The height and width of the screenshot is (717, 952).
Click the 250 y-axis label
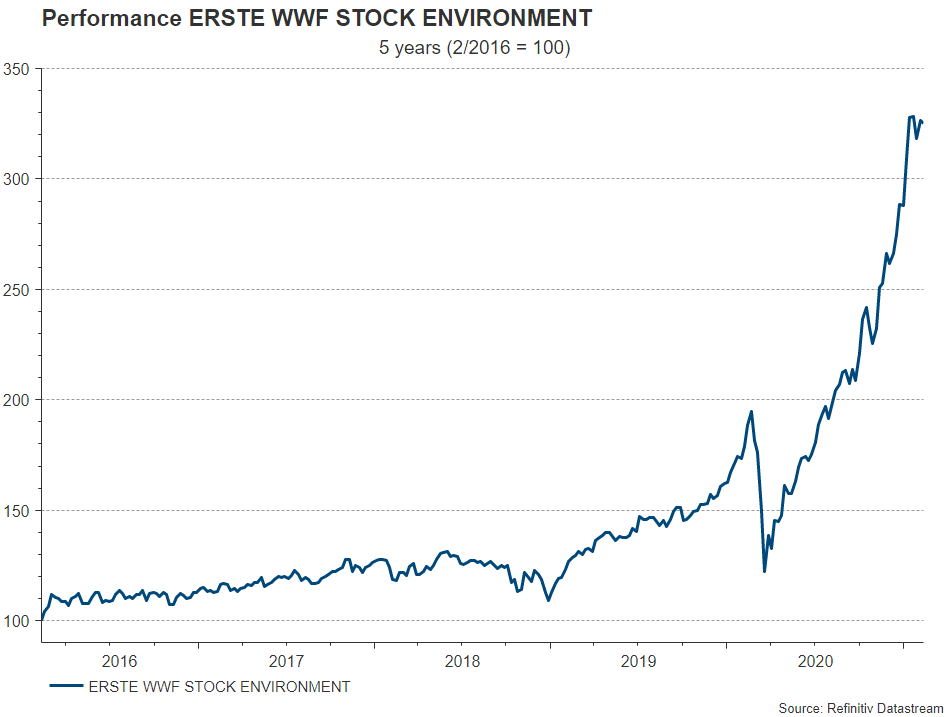[19, 290]
